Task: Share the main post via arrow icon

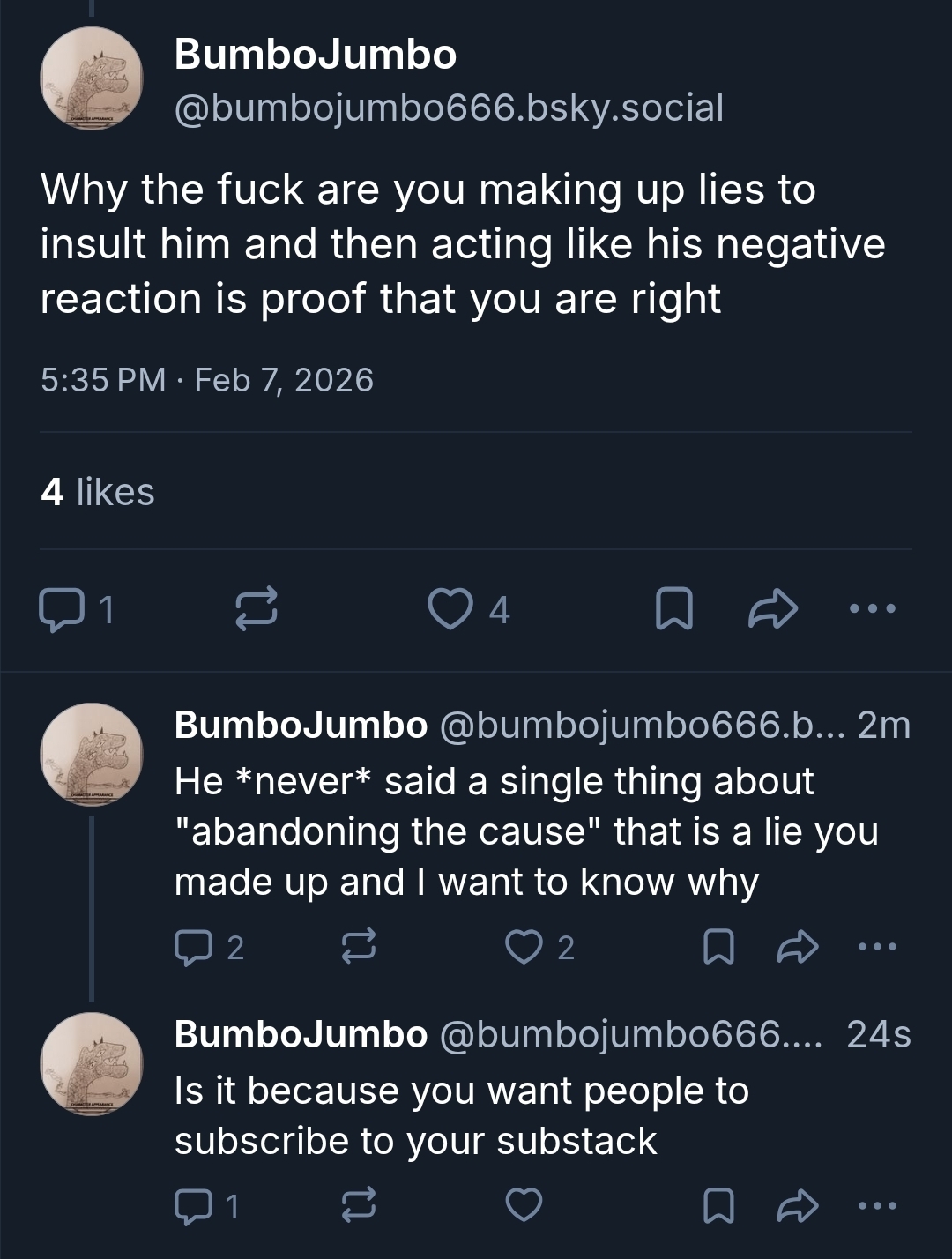Action: click(773, 610)
